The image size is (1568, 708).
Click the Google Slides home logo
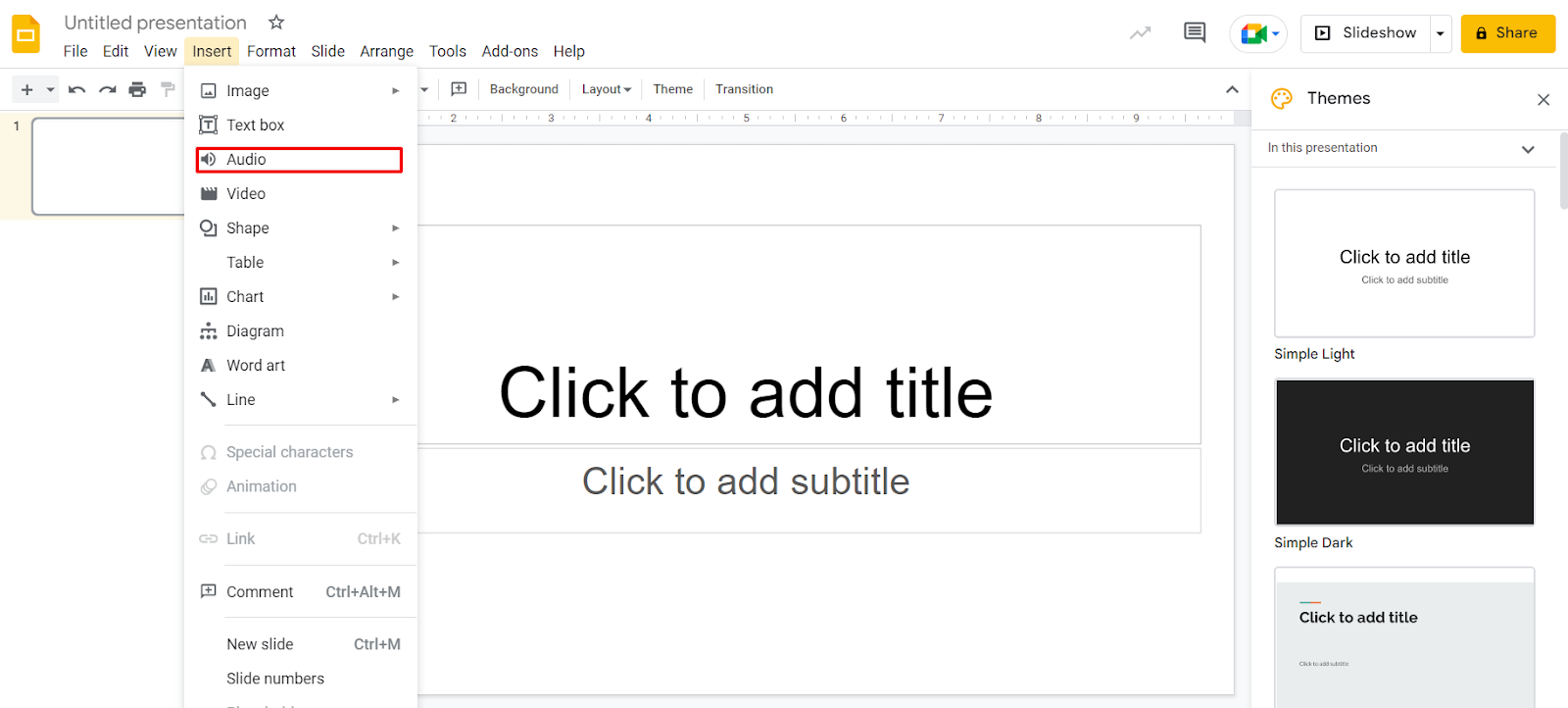(26, 34)
